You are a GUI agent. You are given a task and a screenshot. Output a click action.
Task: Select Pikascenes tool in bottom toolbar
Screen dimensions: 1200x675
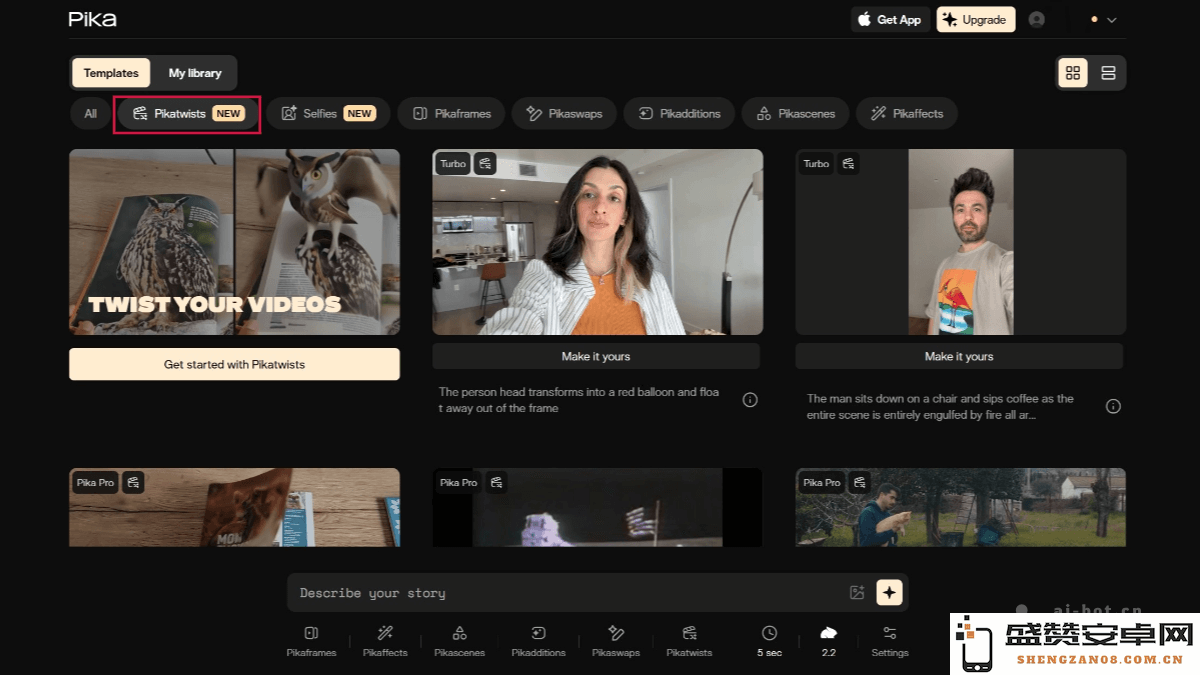tap(459, 642)
